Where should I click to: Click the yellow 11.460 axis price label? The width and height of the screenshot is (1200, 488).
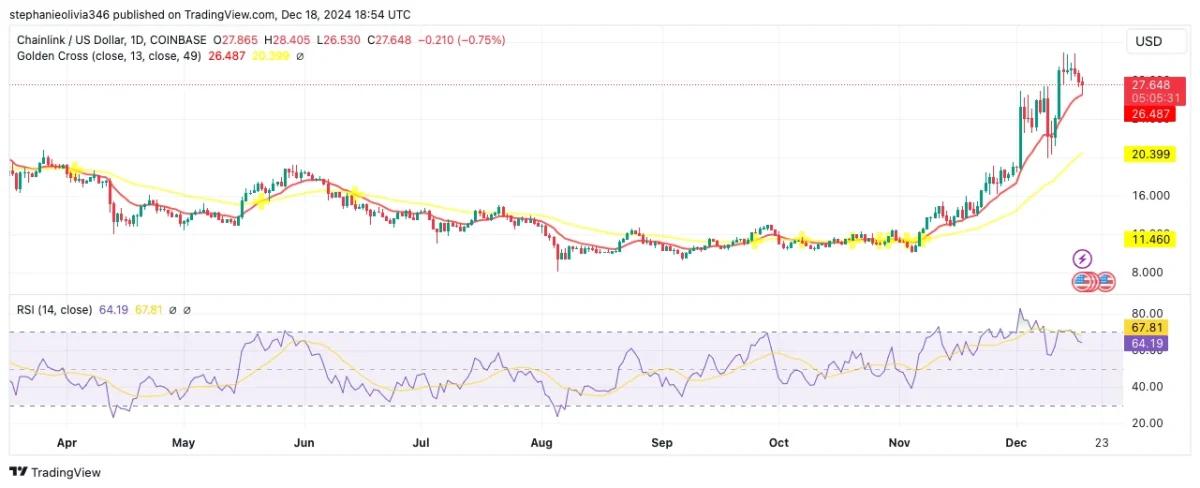tap(1152, 239)
